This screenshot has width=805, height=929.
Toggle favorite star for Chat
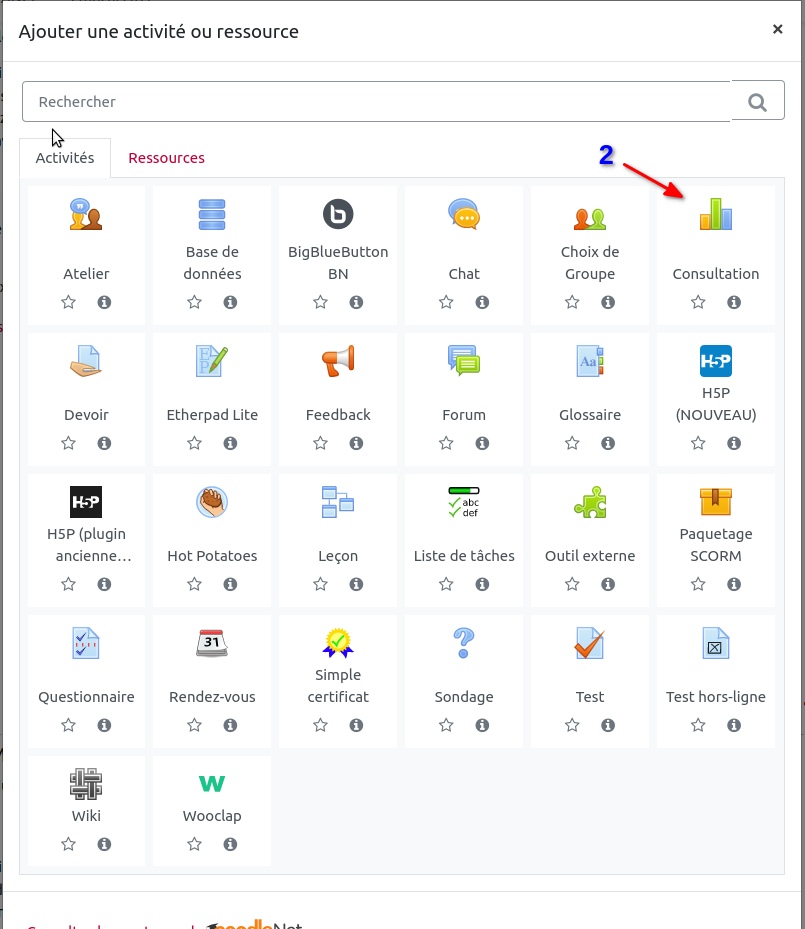click(x=446, y=302)
